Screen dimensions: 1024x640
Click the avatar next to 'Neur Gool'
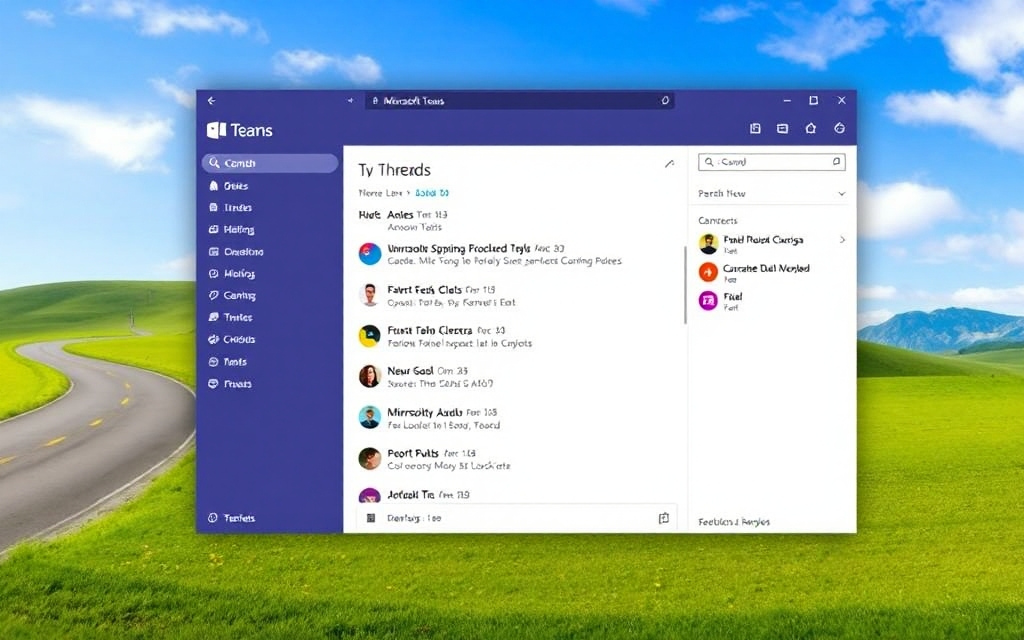coord(370,376)
